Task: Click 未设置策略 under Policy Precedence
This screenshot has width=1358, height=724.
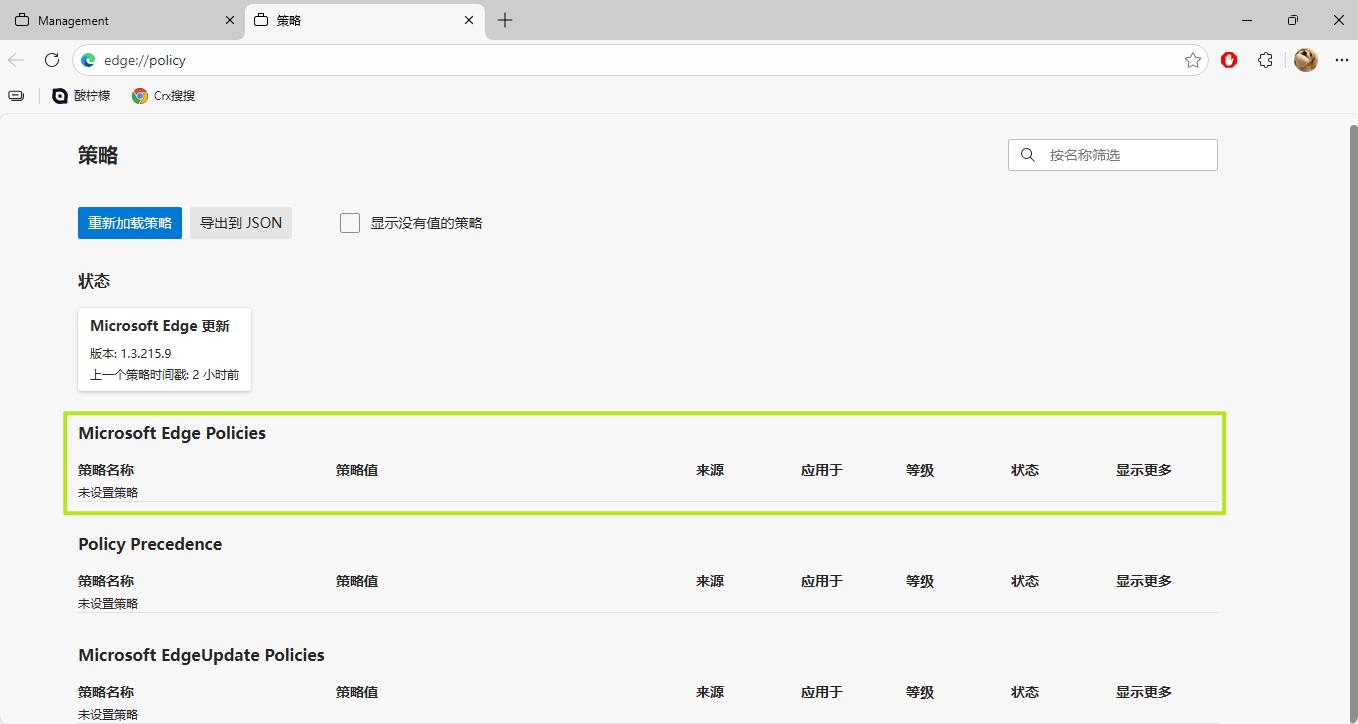Action: [108, 604]
